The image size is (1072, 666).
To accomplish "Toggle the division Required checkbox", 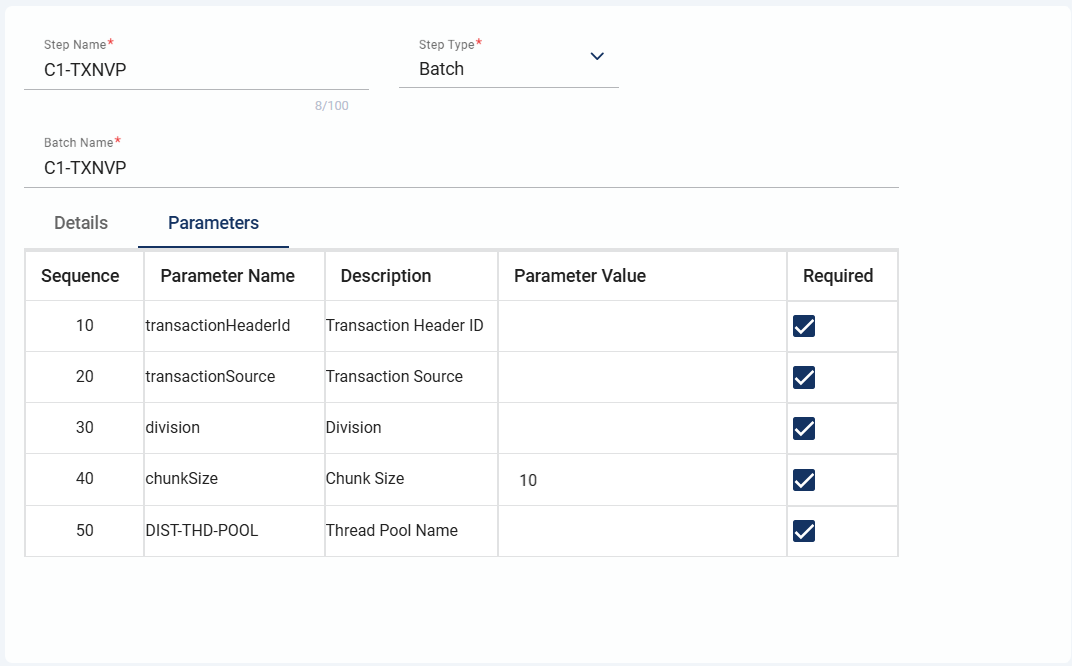I will click(804, 428).
